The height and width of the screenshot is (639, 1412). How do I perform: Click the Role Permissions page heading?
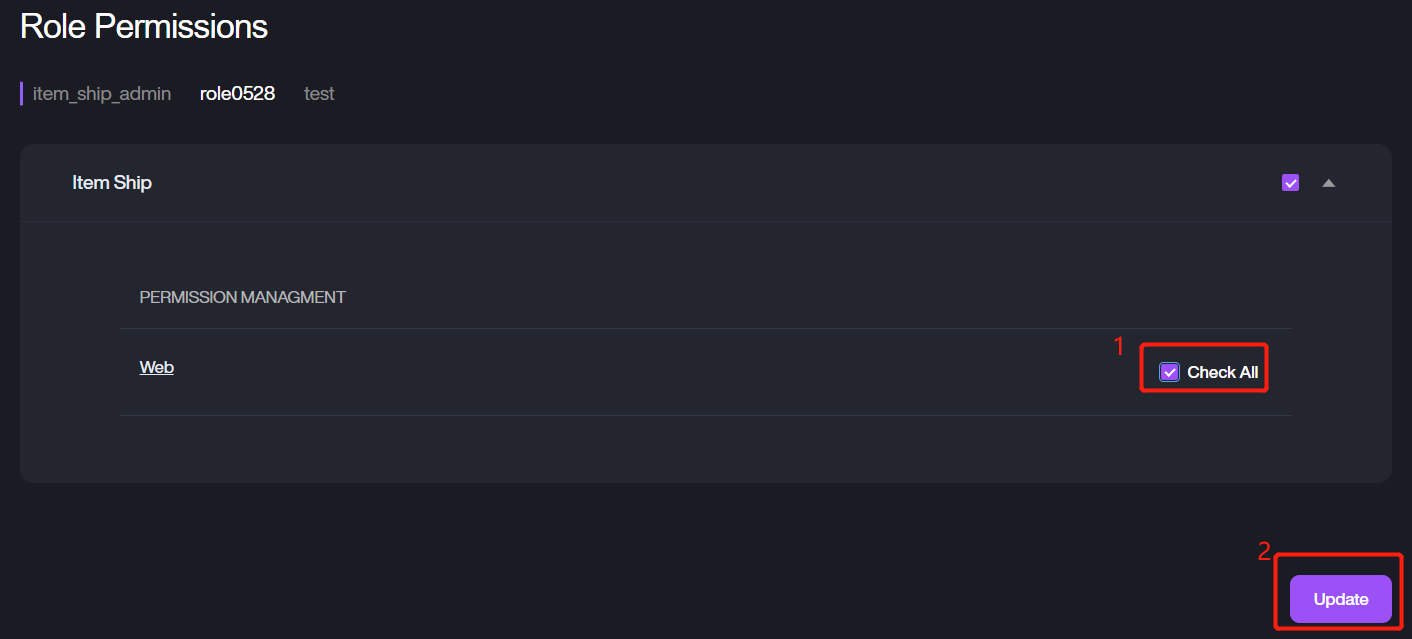(x=144, y=27)
